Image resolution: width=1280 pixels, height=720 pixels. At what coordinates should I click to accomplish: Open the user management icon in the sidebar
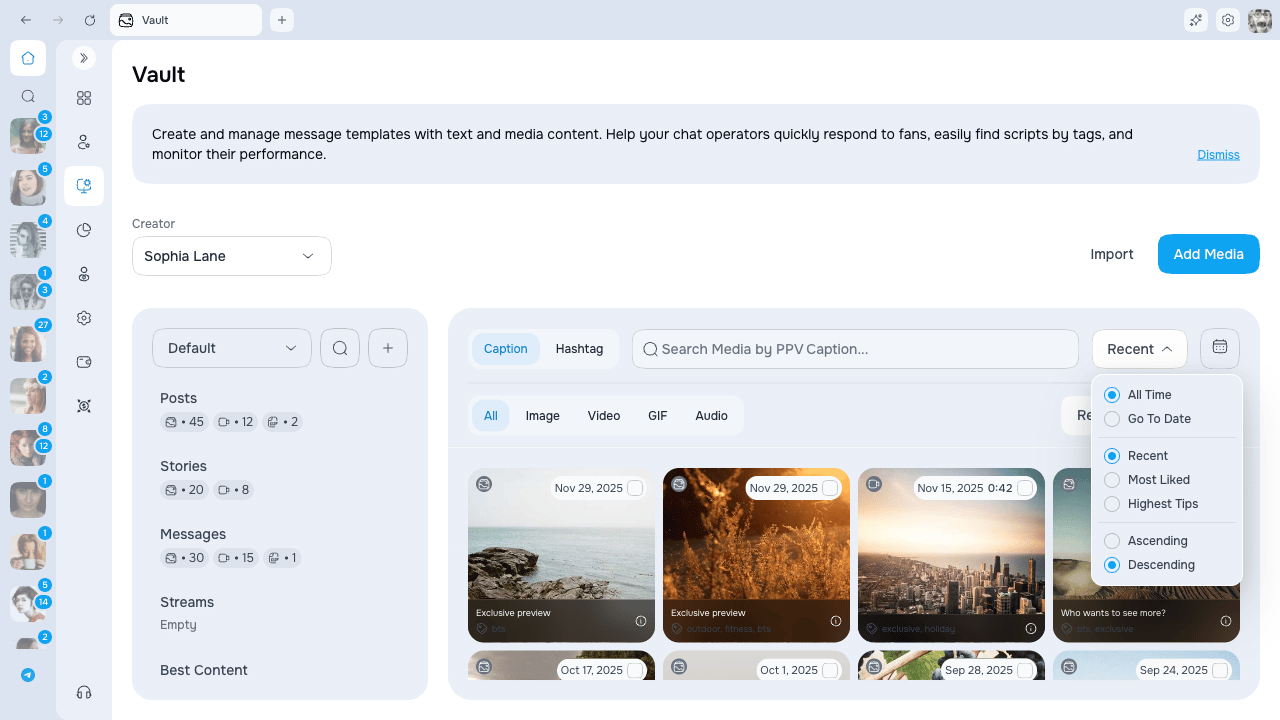84,142
